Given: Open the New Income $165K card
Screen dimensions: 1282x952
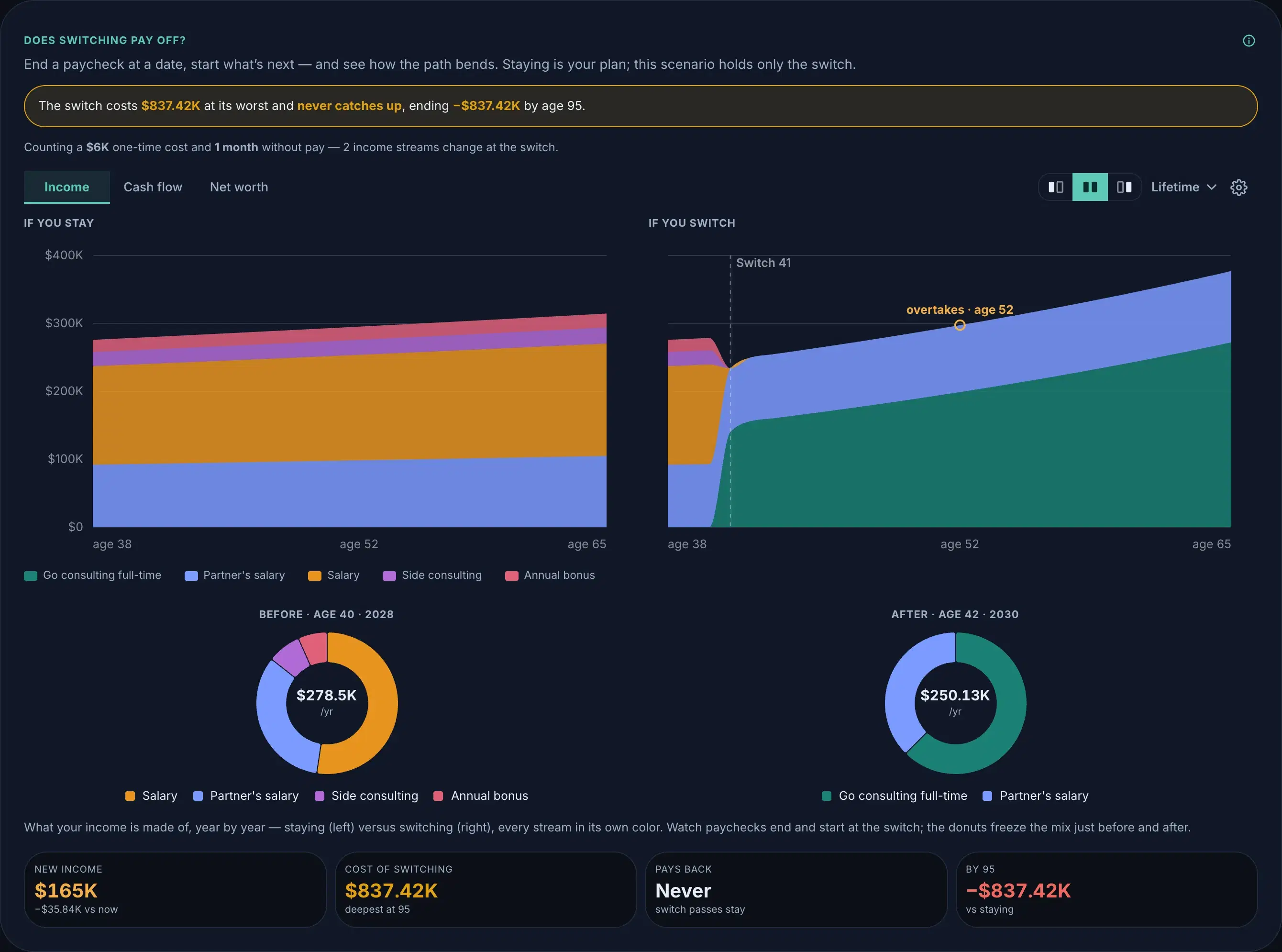Looking at the screenshot, I should tap(175, 890).
